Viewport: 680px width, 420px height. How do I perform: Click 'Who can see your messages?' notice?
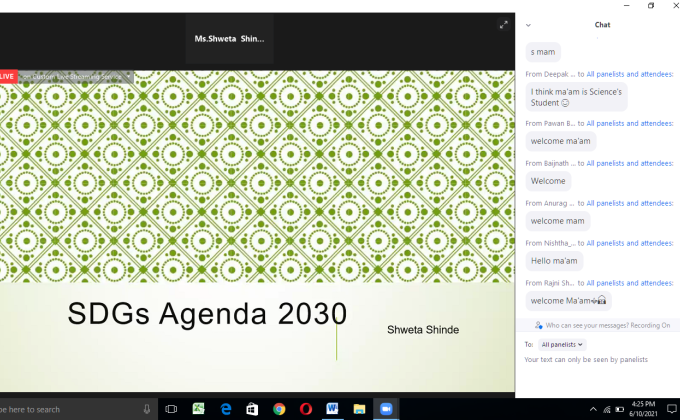click(x=602, y=325)
